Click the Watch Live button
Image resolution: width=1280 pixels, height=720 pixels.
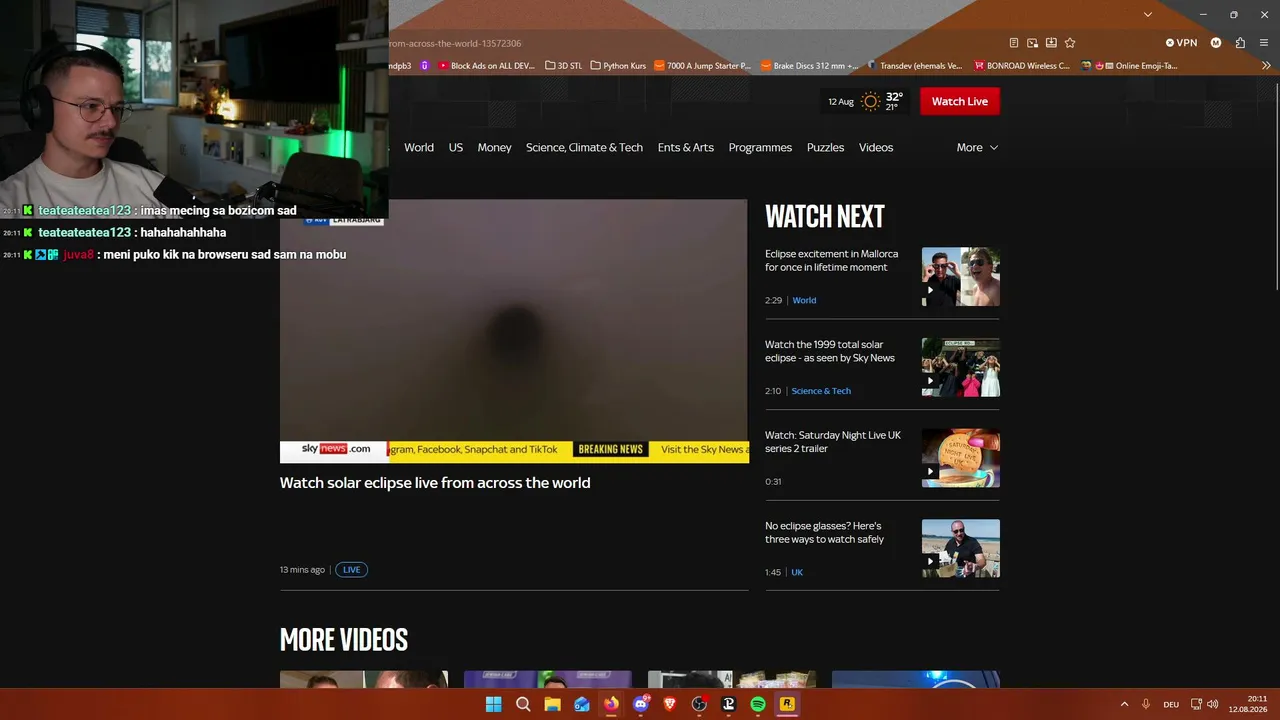(960, 101)
